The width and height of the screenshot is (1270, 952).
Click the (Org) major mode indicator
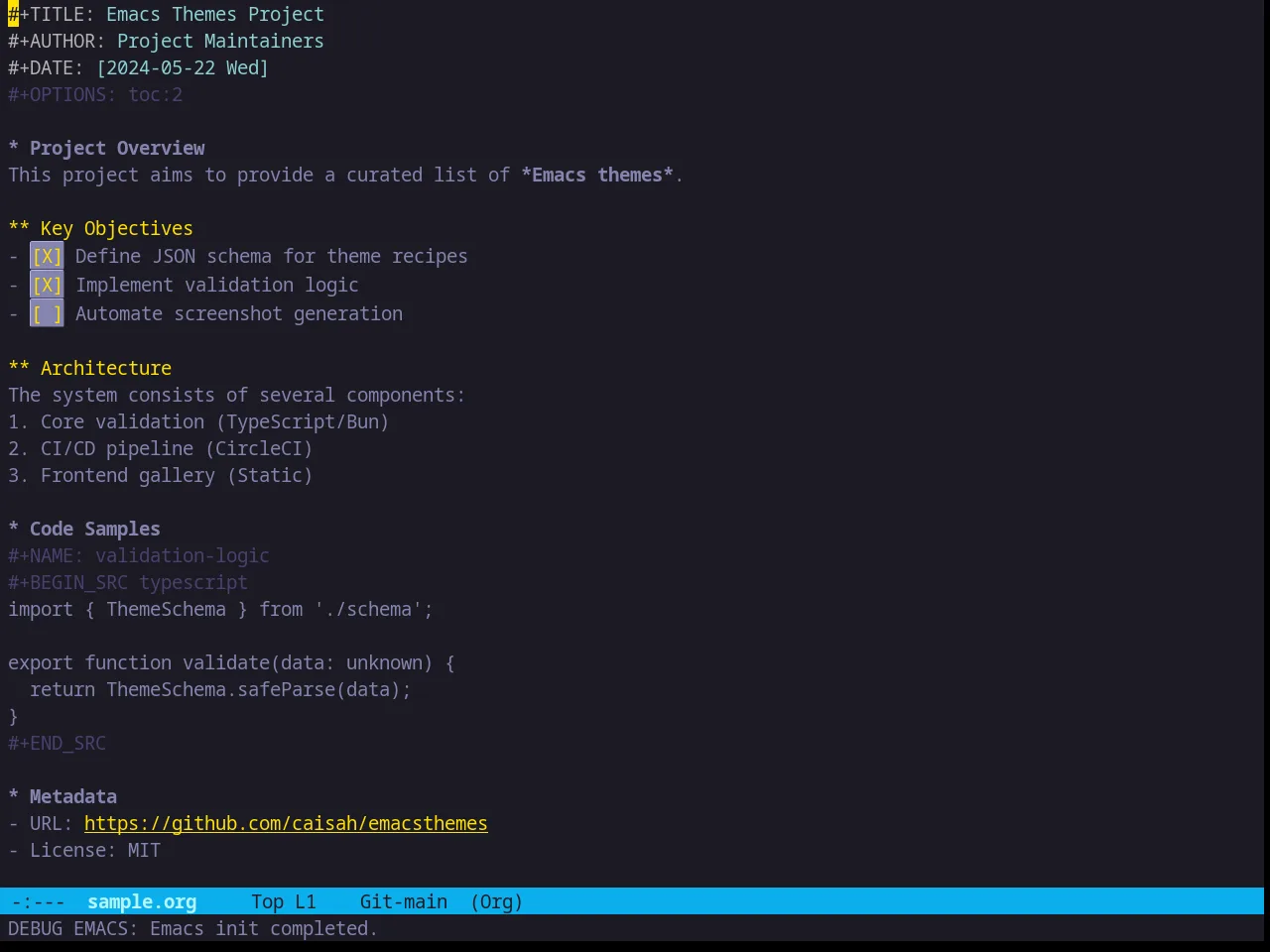point(497,902)
